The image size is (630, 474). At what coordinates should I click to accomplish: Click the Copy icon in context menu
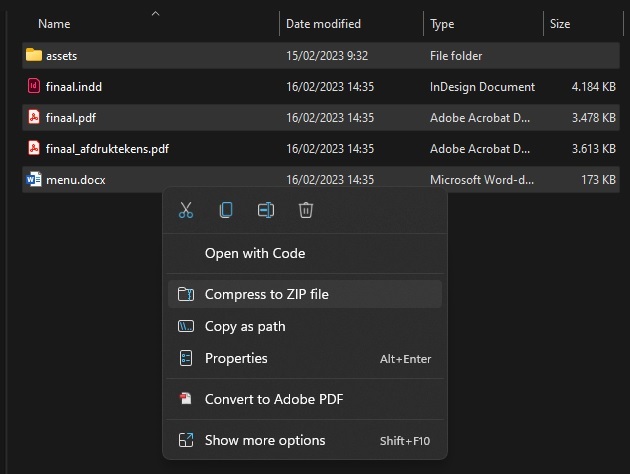(226, 210)
